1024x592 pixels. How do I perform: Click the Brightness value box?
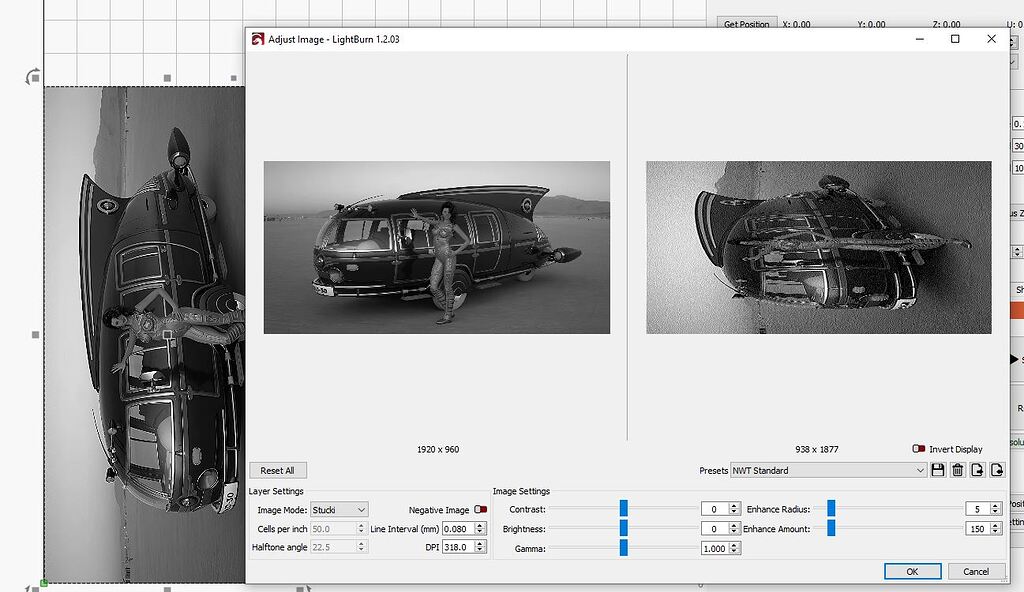coord(714,529)
